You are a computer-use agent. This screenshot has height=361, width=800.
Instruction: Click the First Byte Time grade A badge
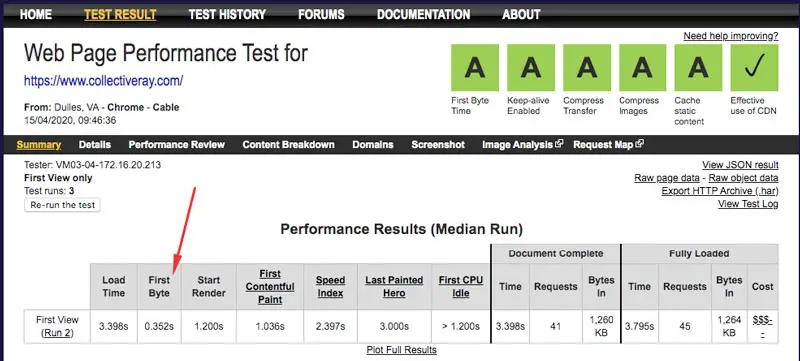(x=474, y=67)
